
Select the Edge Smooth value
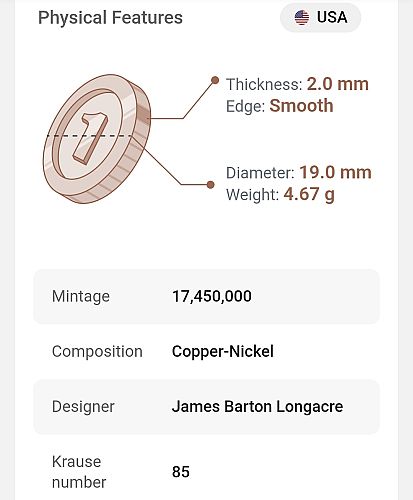tap(301, 106)
